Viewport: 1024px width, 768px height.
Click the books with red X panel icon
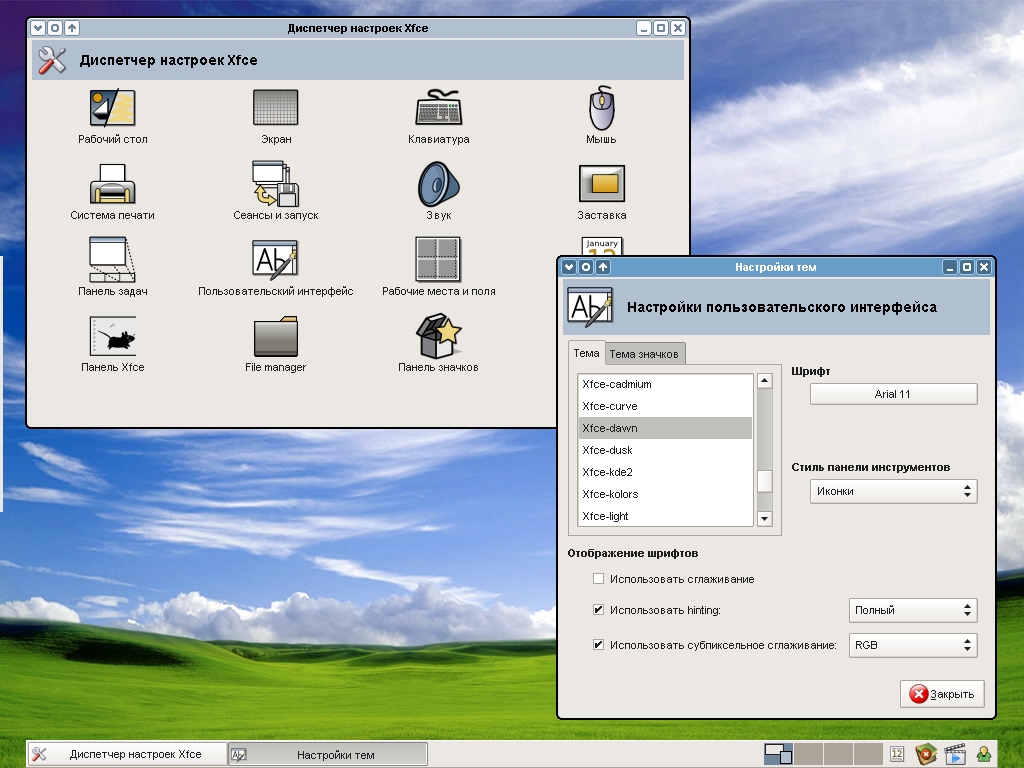pos(925,754)
